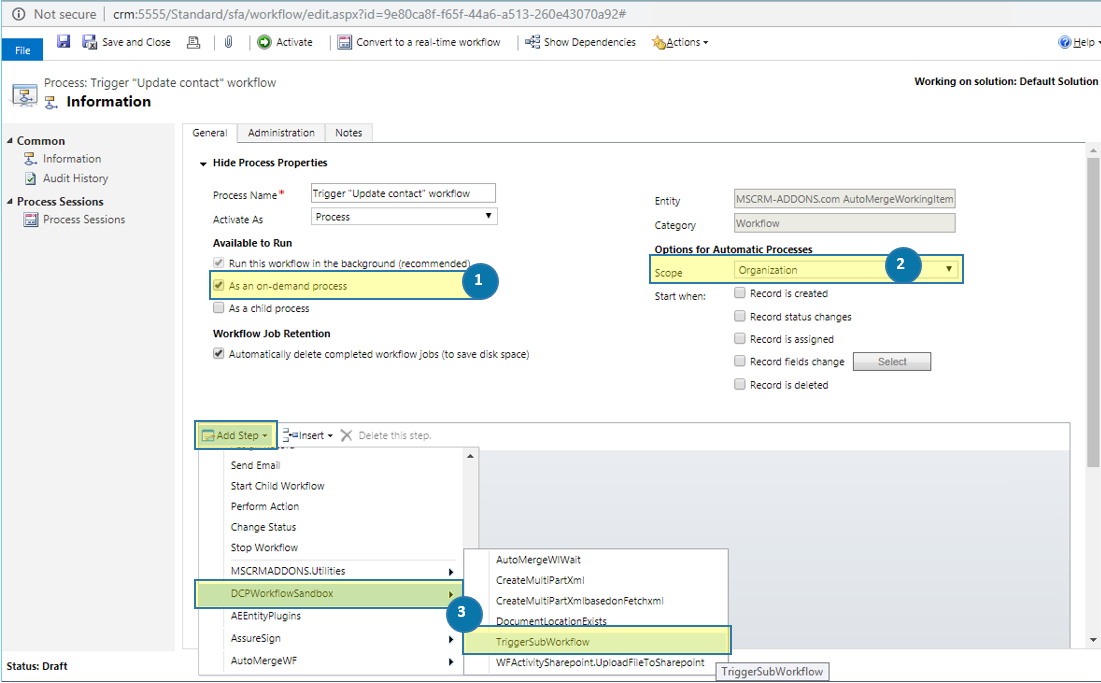Open the Add Step dropdown
The height and width of the screenshot is (683, 1101).
236,435
